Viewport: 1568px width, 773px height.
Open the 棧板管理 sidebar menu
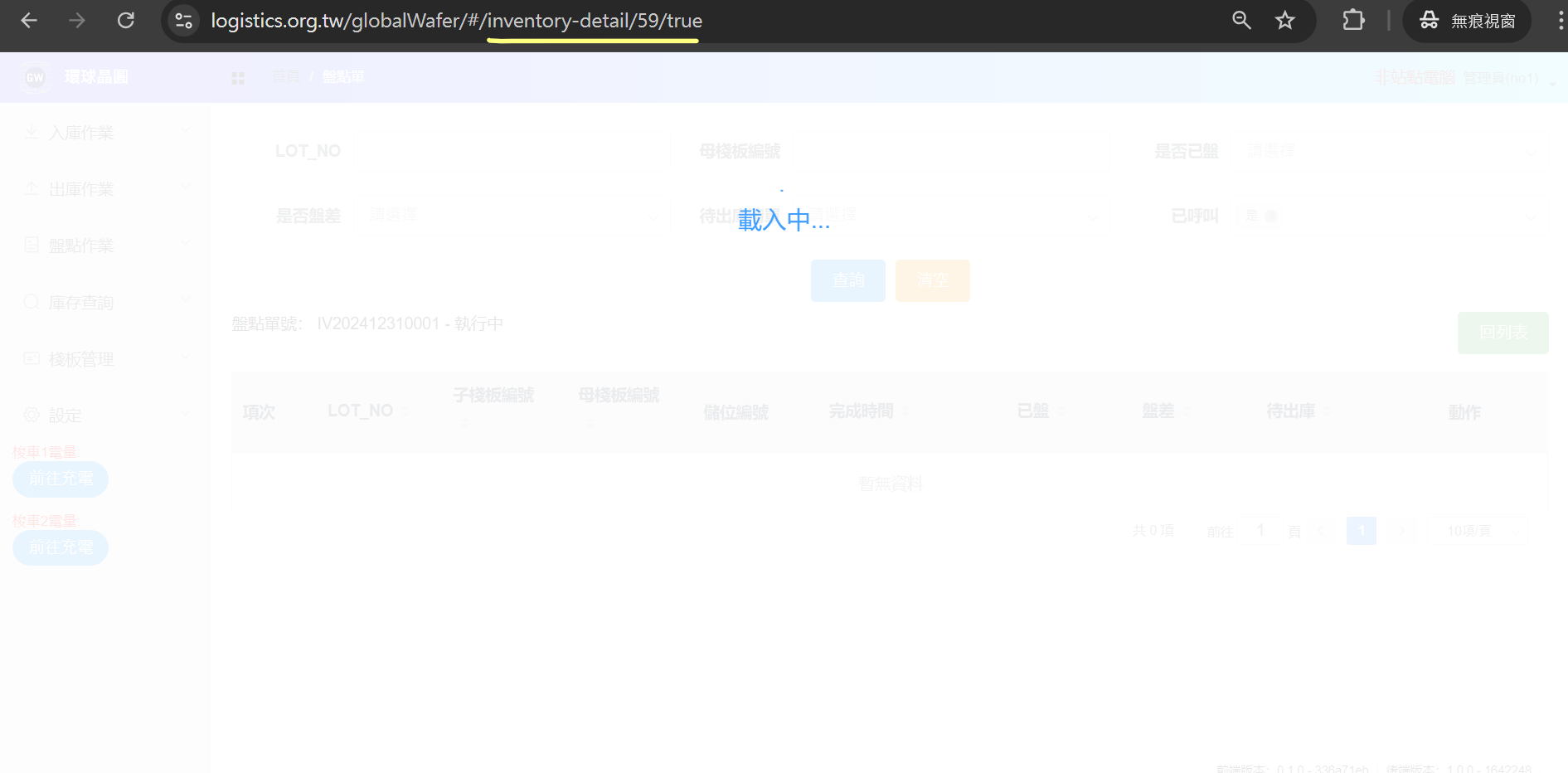[x=105, y=358]
